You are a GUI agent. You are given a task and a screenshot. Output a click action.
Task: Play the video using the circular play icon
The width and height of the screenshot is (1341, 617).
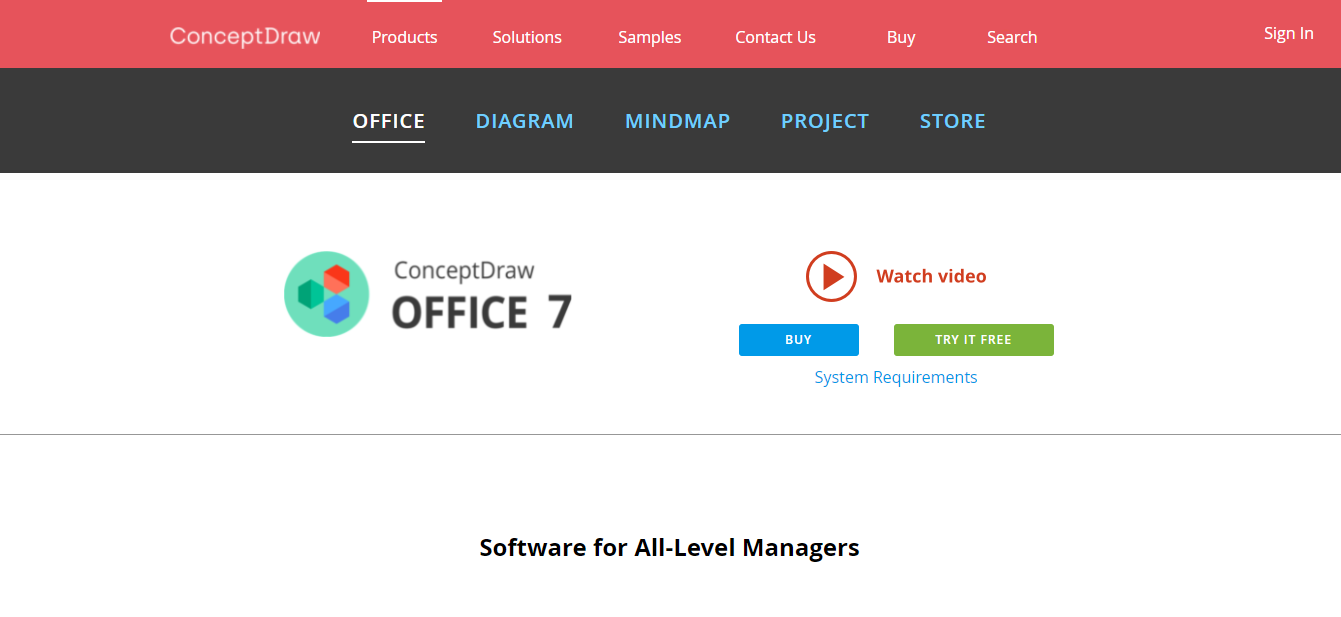832,276
